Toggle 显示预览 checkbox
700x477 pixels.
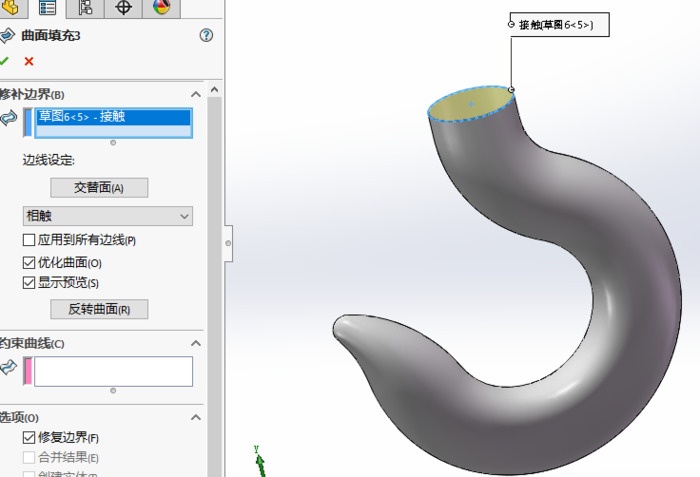(29, 283)
